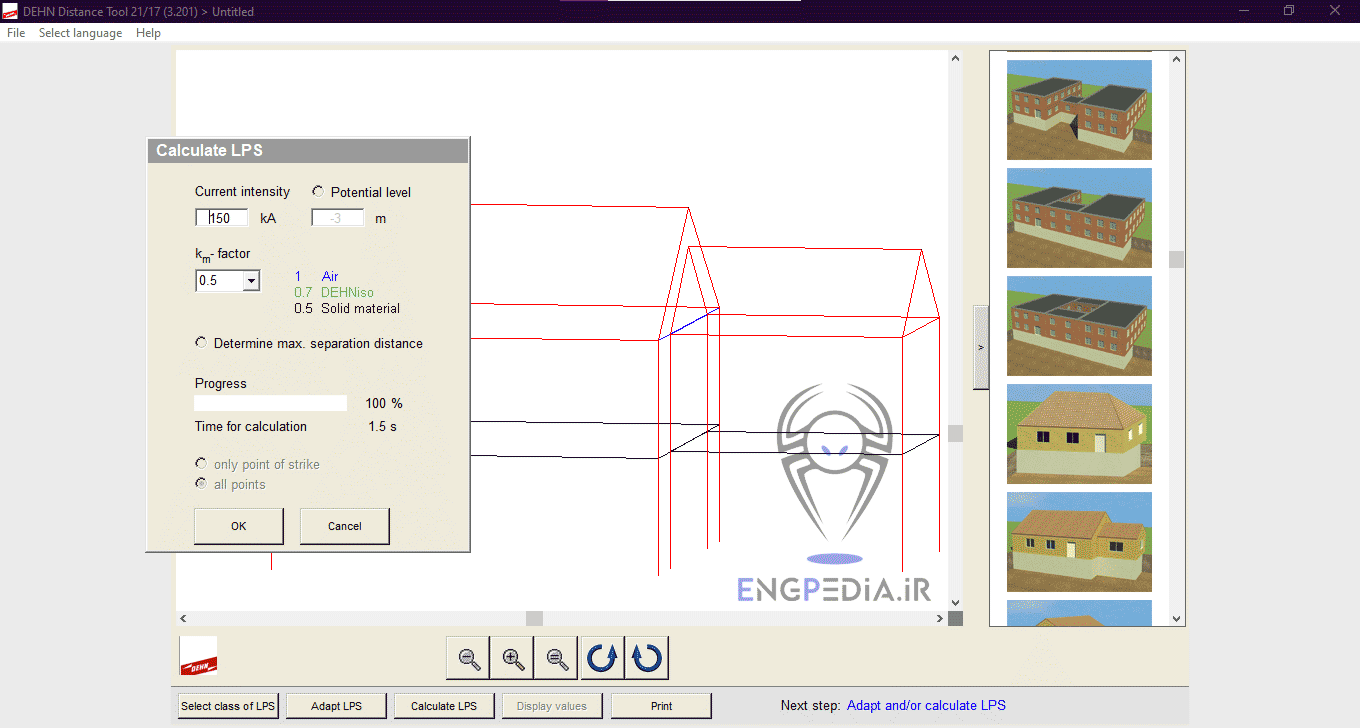Open the km-factor dropdown
This screenshot has height=728, width=1360.
(251, 281)
